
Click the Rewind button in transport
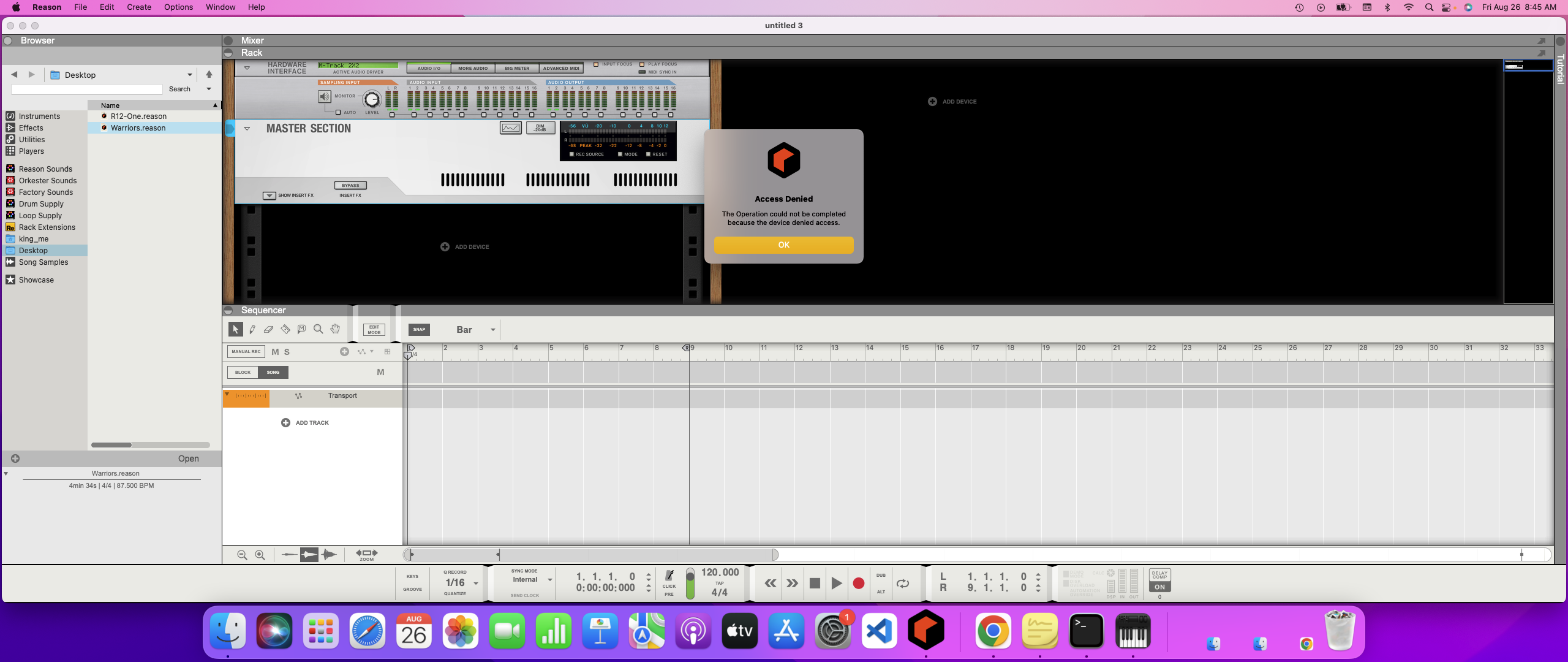tap(770, 584)
